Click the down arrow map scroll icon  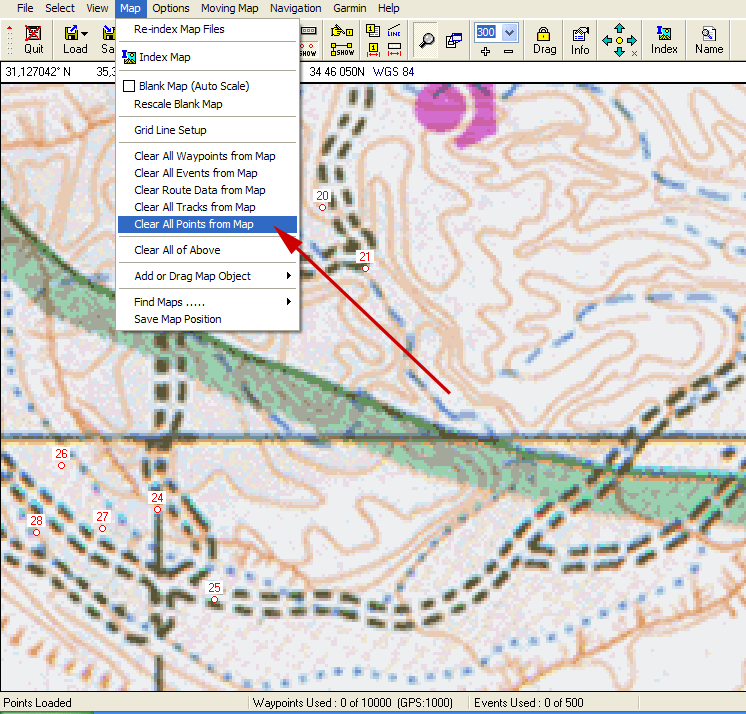pos(619,52)
